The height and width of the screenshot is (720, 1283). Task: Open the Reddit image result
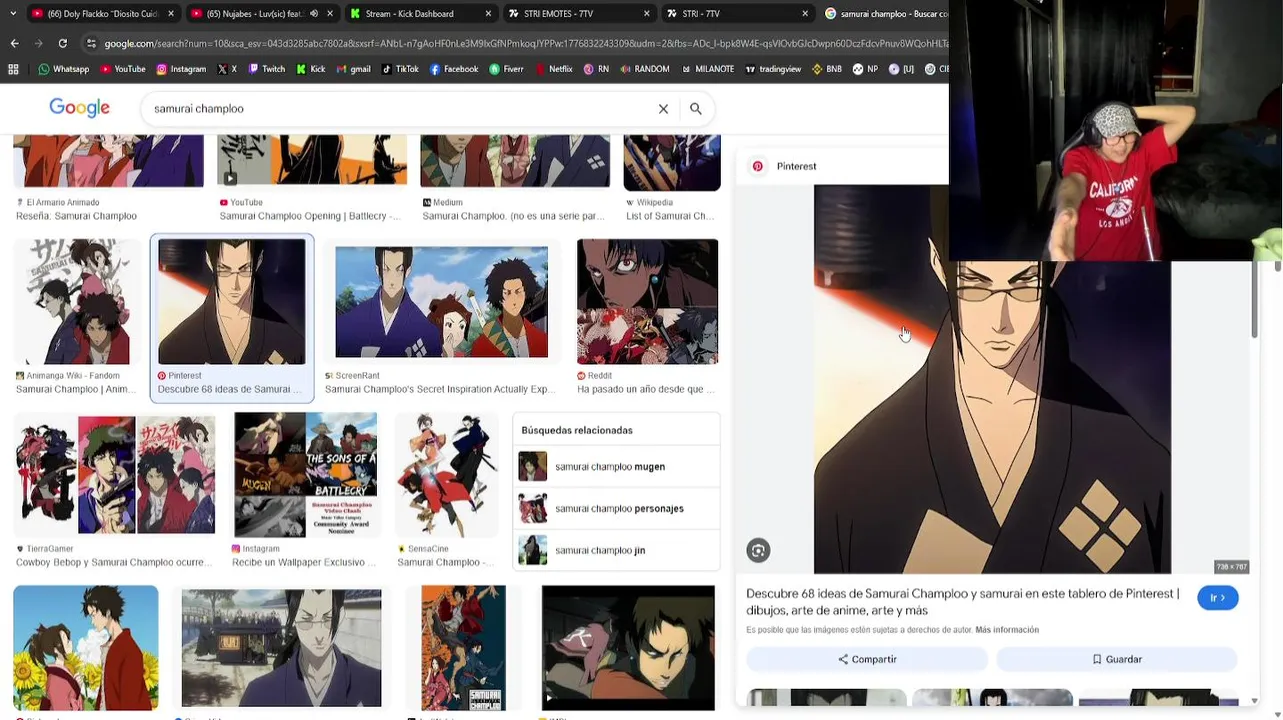click(x=647, y=302)
